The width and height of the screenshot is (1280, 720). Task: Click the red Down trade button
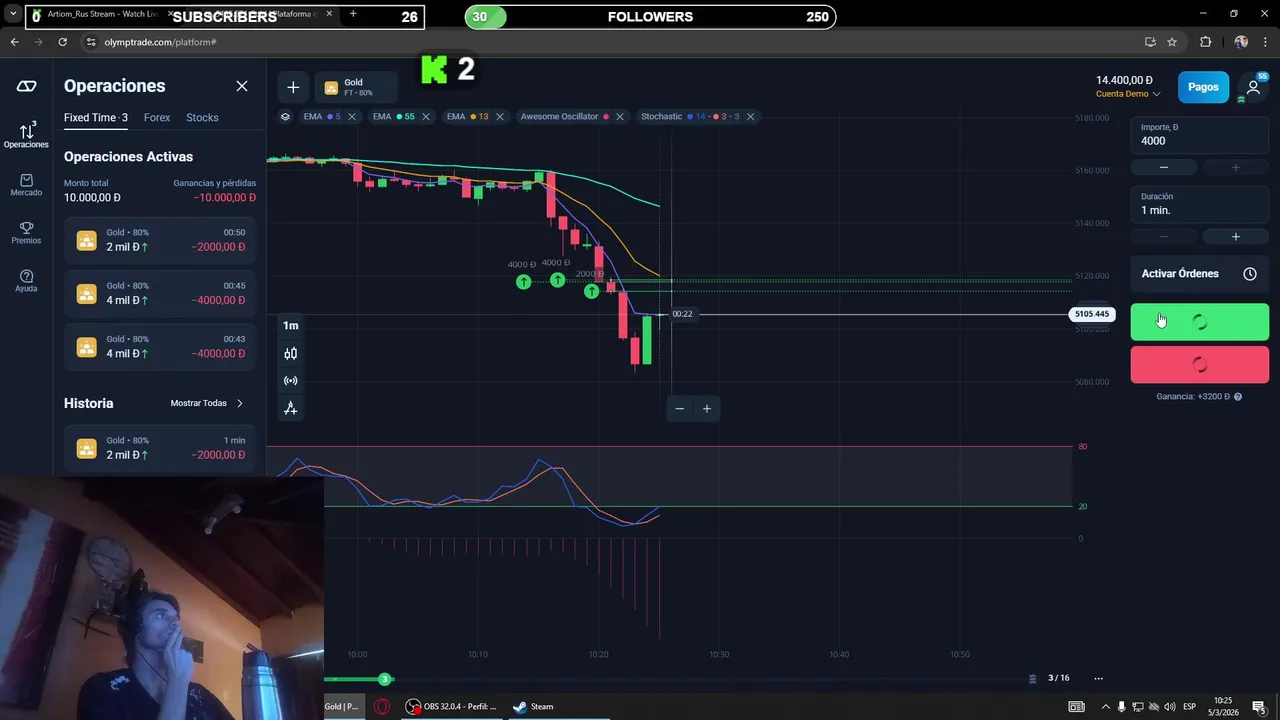pos(1199,365)
